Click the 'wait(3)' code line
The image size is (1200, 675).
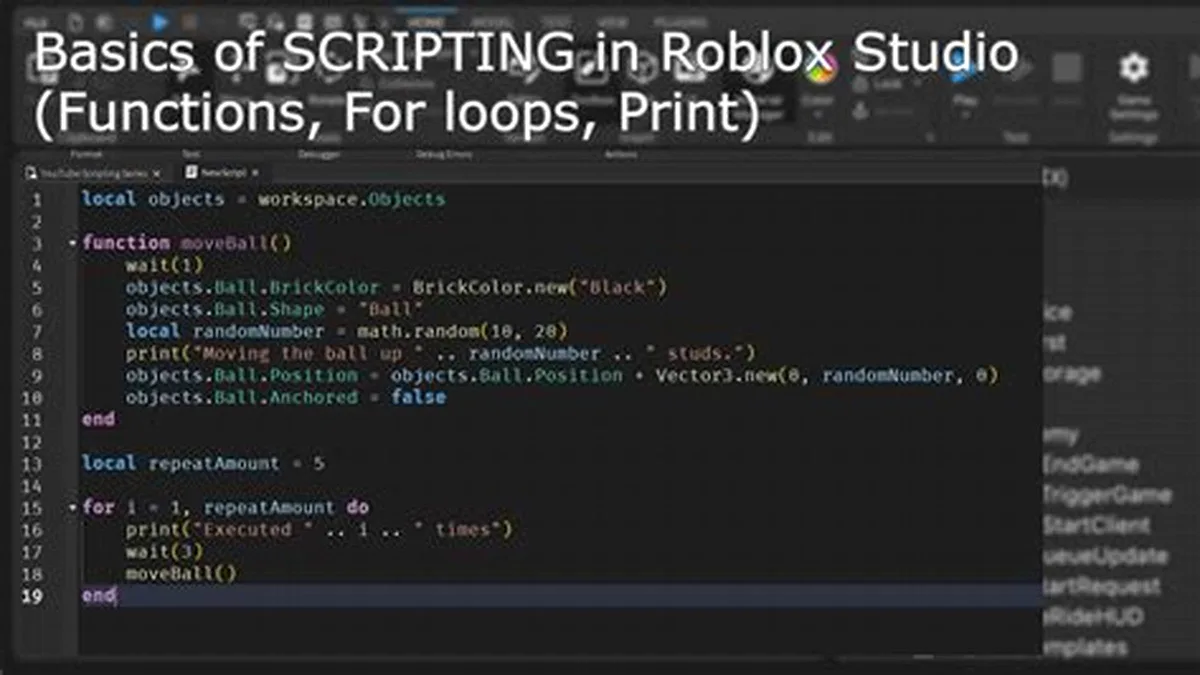click(x=164, y=552)
